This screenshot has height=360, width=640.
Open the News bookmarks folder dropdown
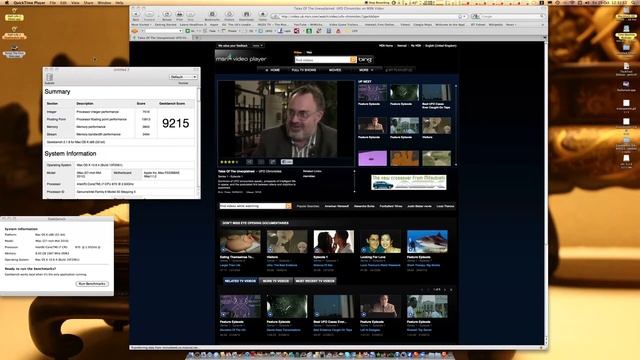(511, 24)
